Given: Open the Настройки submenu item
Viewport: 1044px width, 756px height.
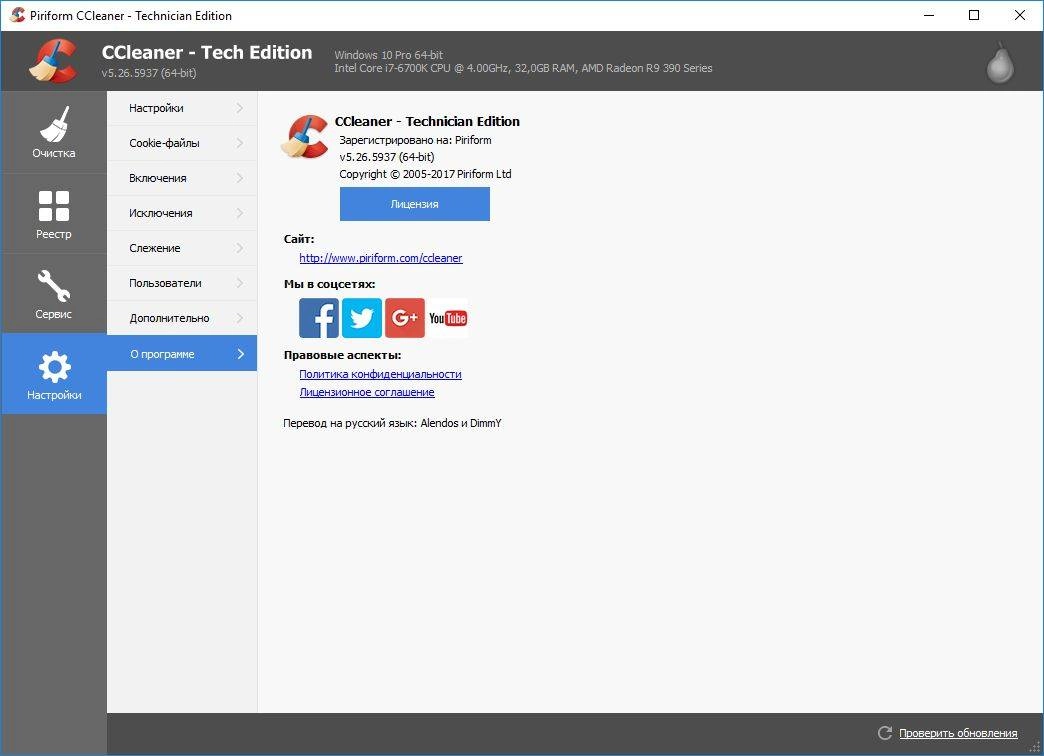Looking at the screenshot, I should pos(182,108).
